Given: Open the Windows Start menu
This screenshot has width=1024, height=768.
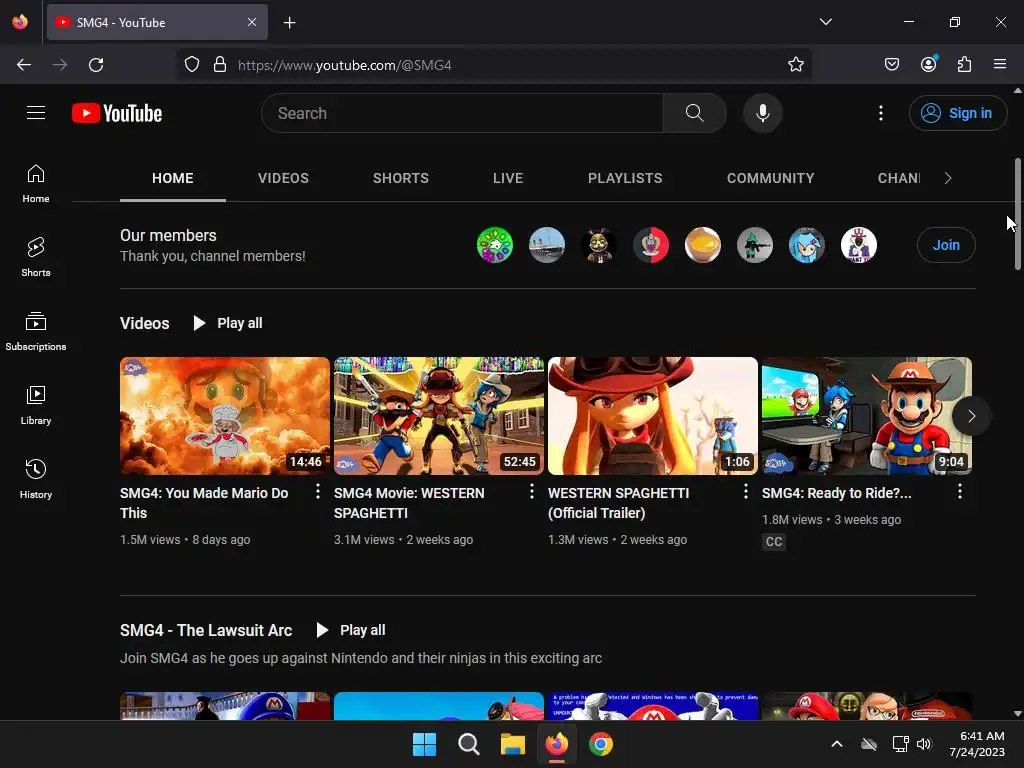Looking at the screenshot, I should tap(424, 744).
